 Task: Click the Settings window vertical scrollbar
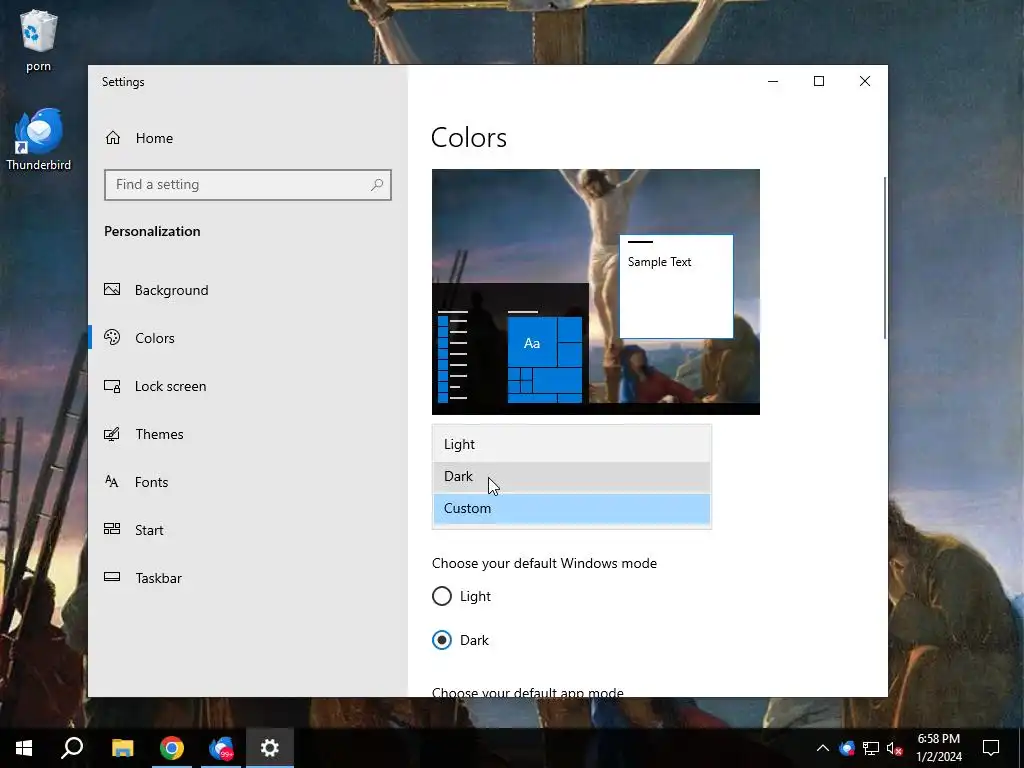(x=884, y=257)
